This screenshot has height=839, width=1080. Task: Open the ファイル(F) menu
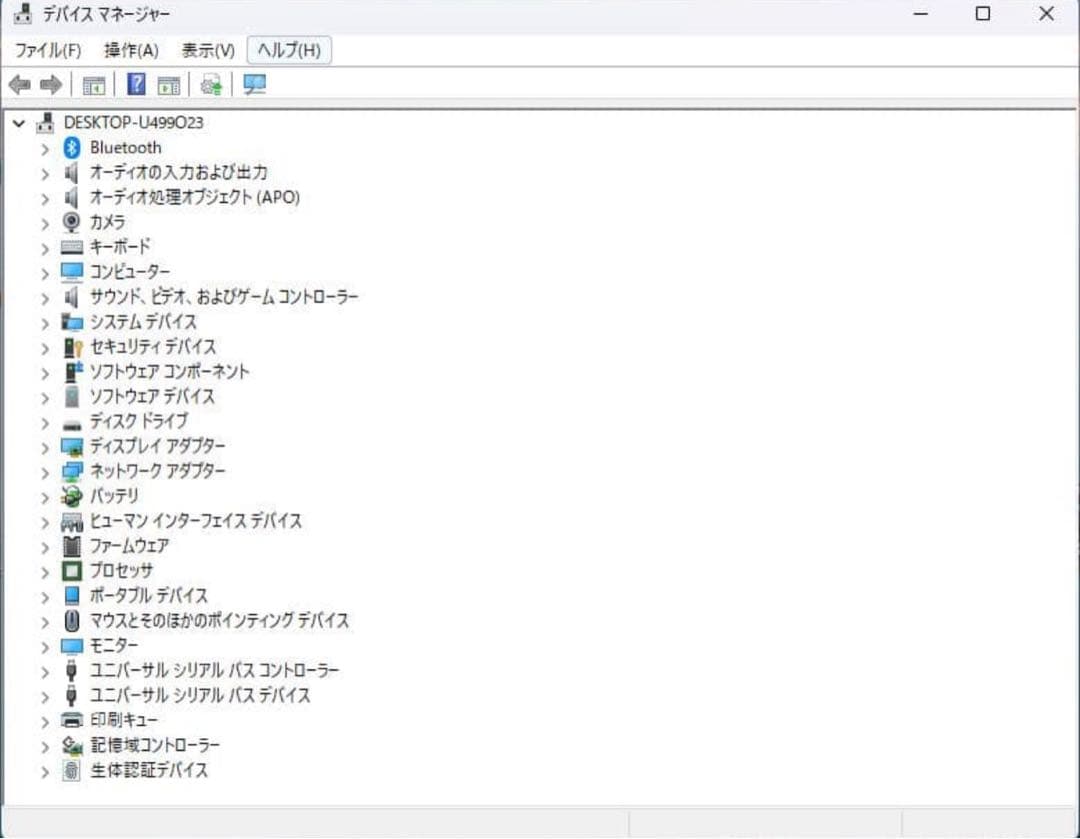tap(48, 50)
